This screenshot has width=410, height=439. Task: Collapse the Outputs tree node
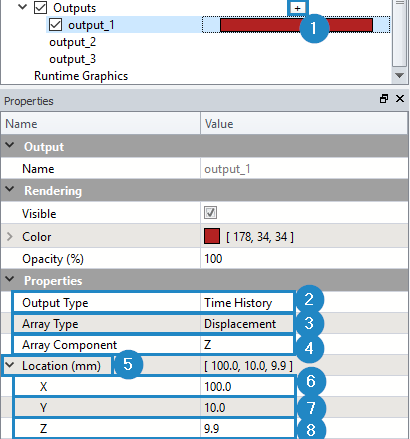[x=22, y=7]
